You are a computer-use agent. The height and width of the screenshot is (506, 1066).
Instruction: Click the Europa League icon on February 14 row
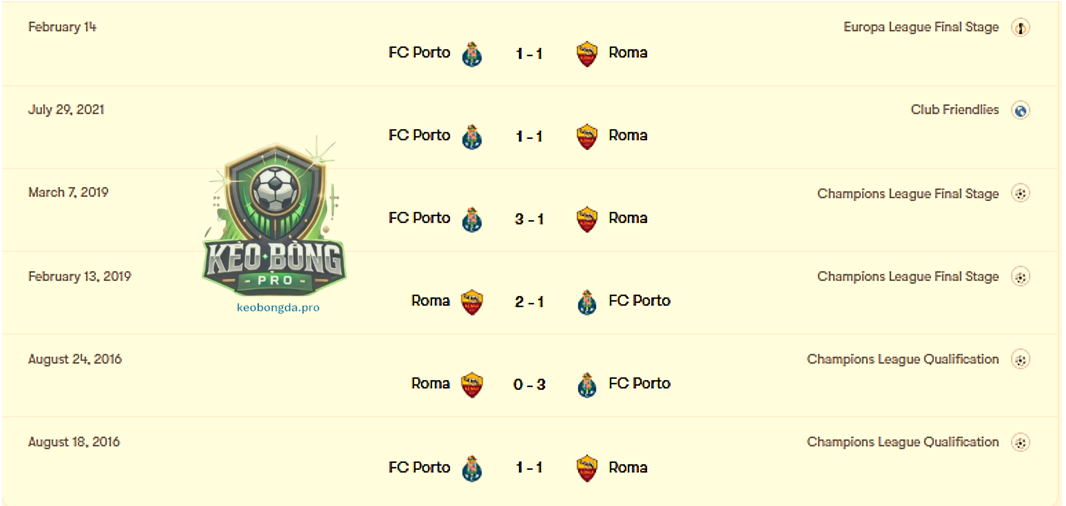click(1020, 28)
